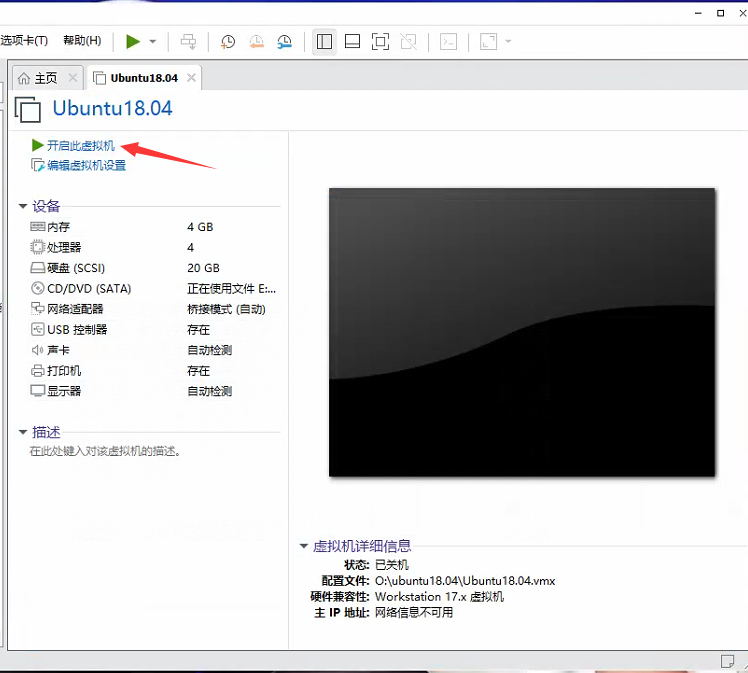Screen dimensions: 748x673
Task: Select the 显示器 device row
Action: coord(153,391)
